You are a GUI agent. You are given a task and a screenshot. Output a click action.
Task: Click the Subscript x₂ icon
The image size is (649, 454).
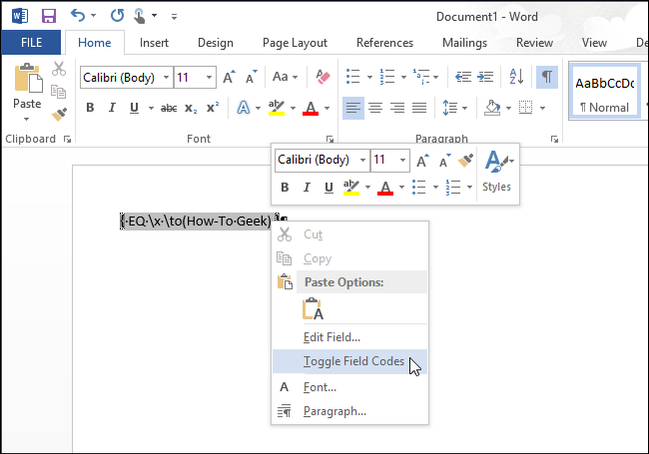[191, 108]
